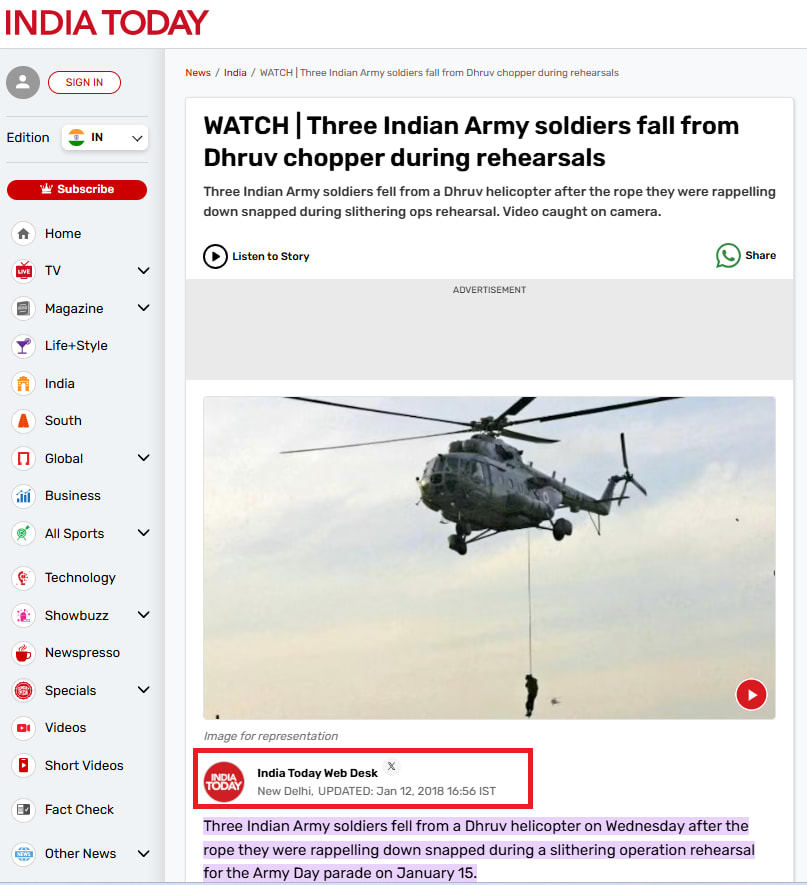The width and height of the screenshot is (807, 885).
Task: Open the Life+Style menu item
Action: click(76, 345)
